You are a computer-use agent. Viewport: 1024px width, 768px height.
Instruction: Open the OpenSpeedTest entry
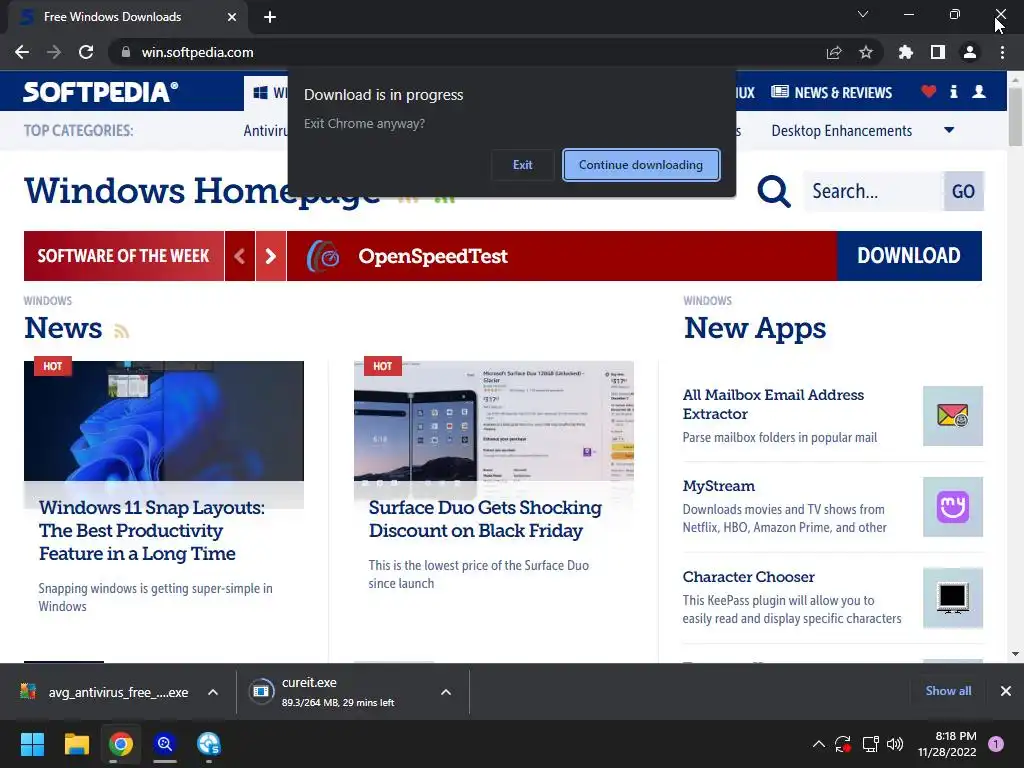click(432, 256)
